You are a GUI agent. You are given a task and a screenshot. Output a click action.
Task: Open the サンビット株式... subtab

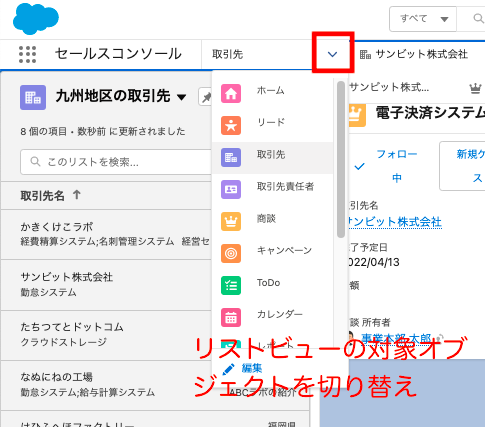(389, 88)
